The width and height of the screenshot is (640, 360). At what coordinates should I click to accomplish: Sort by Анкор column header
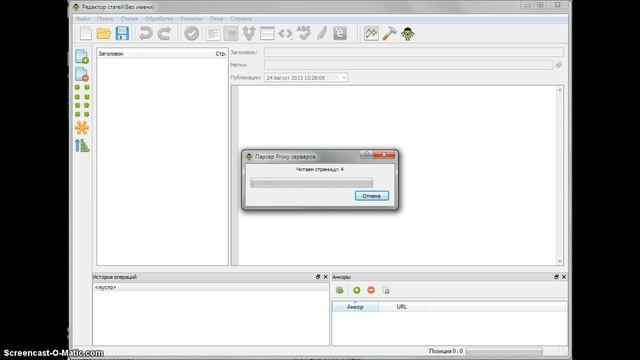[x=355, y=307]
